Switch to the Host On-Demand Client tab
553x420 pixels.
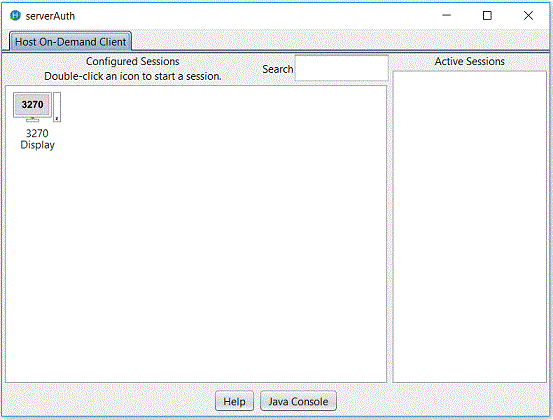(x=71, y=42)
